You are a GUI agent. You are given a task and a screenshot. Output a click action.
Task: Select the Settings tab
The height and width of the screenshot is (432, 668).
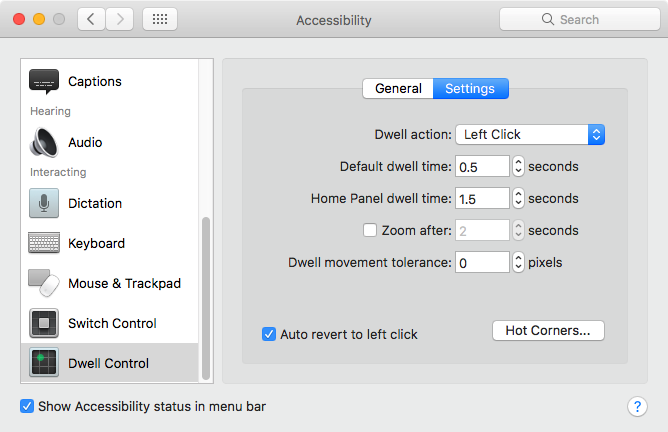[x=470, y=88]
